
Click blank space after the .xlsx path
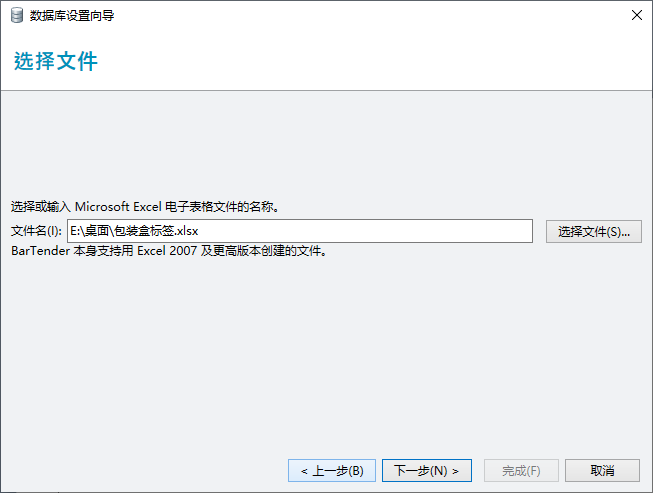[380, 231]
